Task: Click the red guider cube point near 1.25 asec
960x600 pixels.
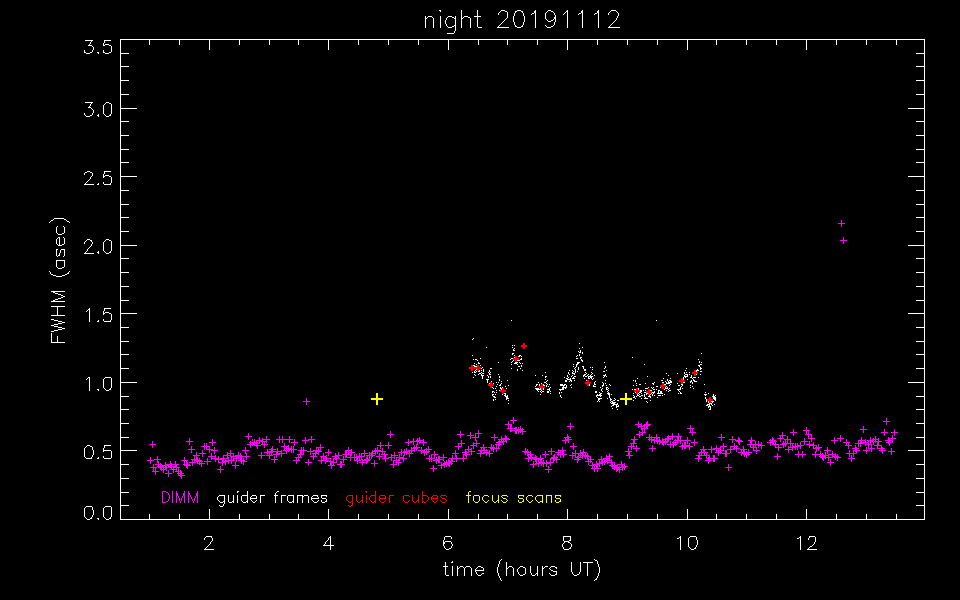Action: (x=524, y=347)
